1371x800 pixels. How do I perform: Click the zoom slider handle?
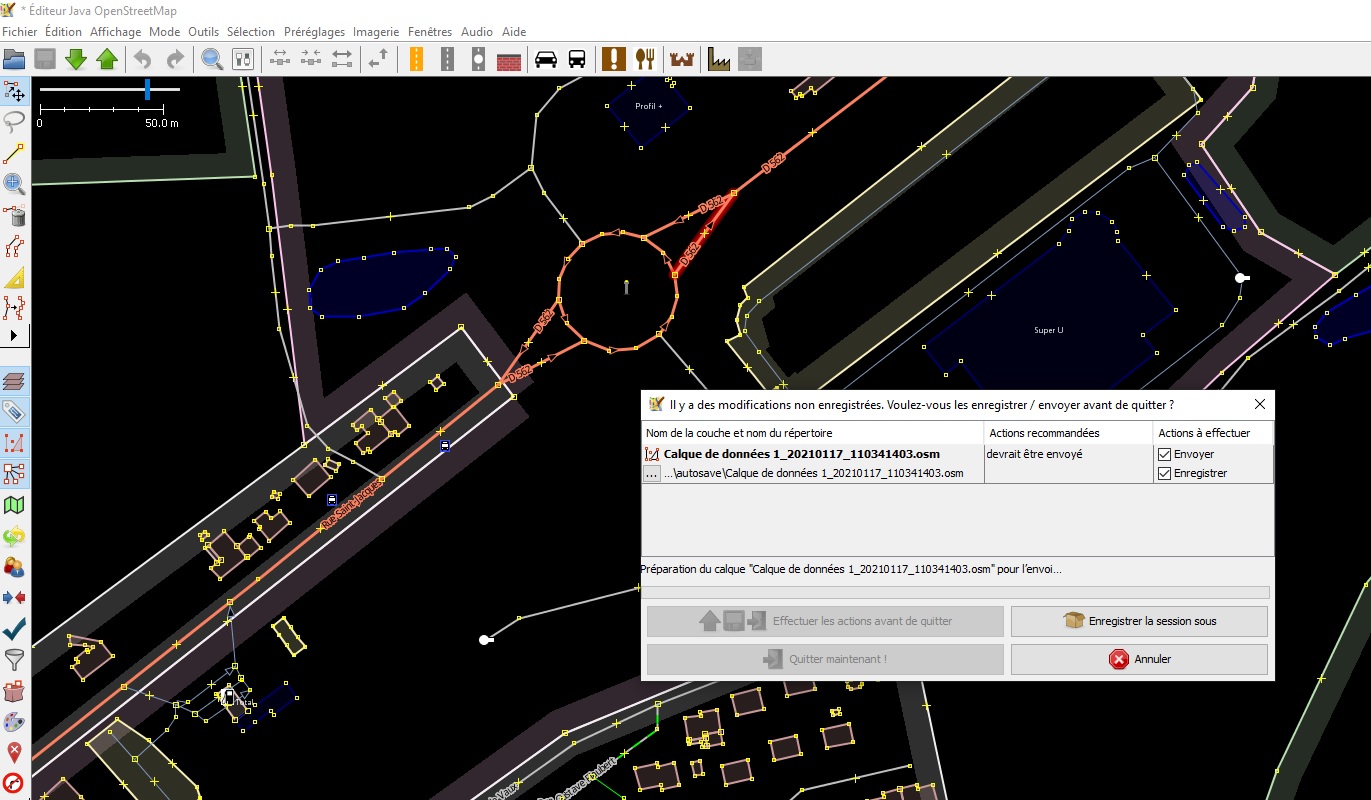(147, 90)
